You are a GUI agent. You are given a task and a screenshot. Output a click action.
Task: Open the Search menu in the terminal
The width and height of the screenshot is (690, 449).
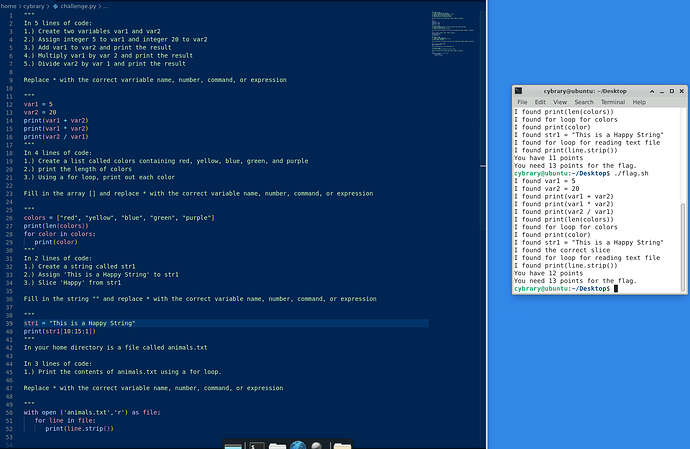coord(584,102)
